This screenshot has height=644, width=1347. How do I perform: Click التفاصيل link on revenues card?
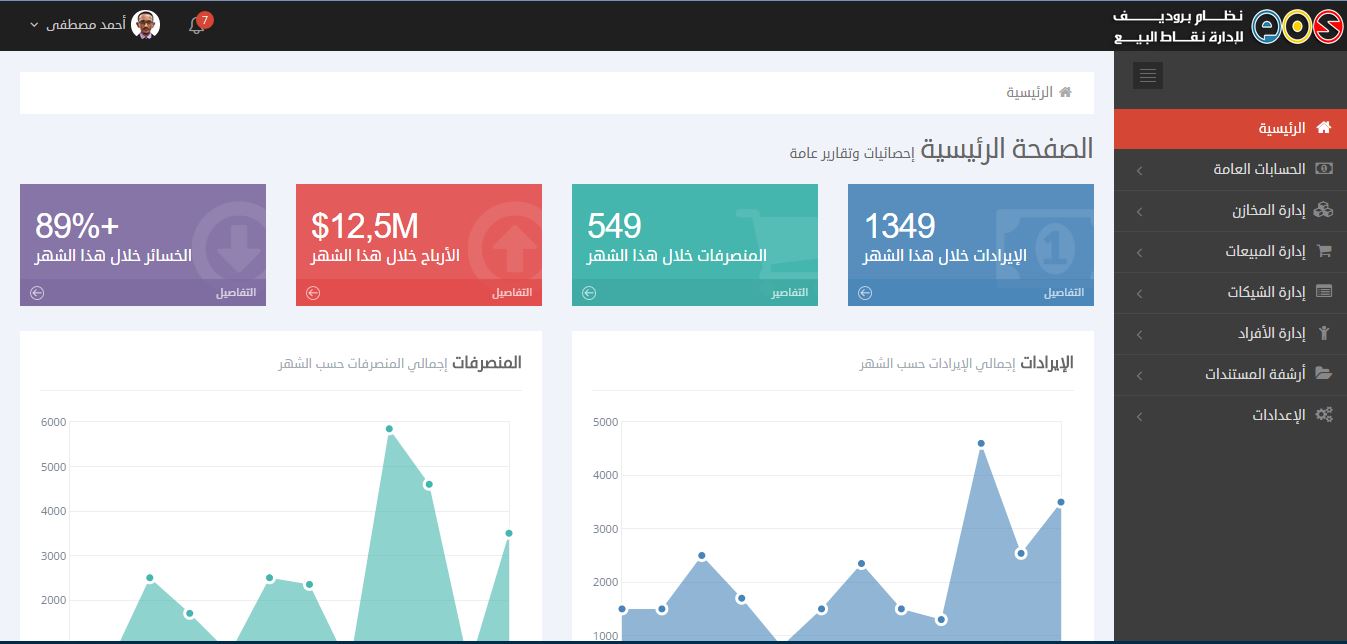coord(1063,293)
